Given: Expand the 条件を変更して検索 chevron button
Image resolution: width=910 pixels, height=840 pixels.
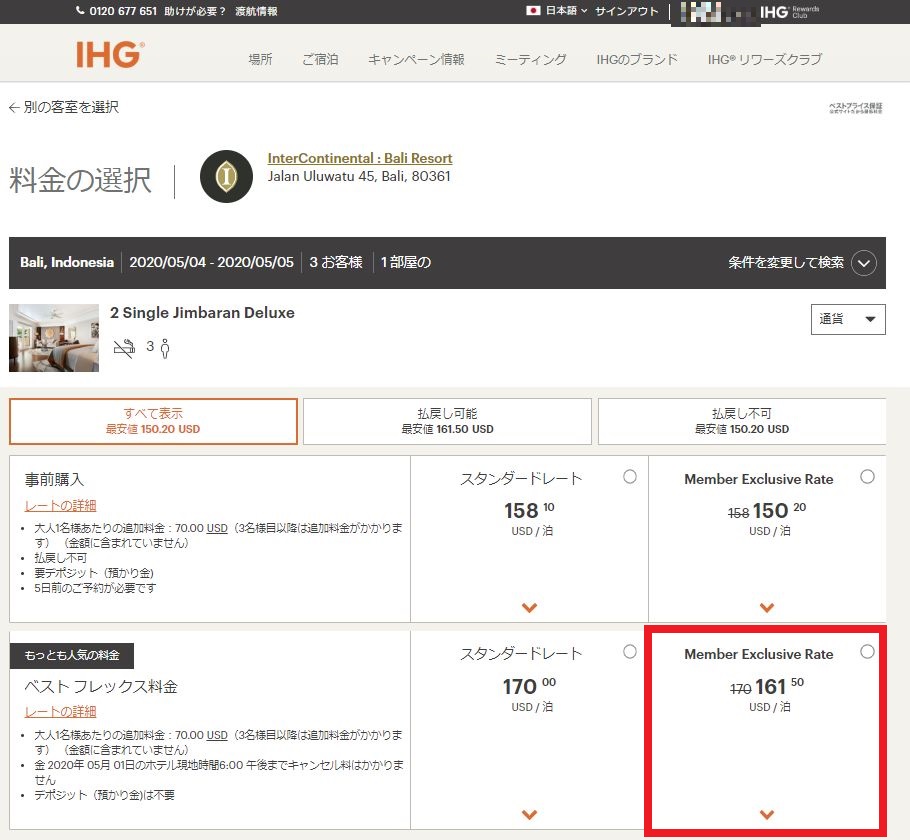Looking at the screenshot, I should [x=864, y=263].
